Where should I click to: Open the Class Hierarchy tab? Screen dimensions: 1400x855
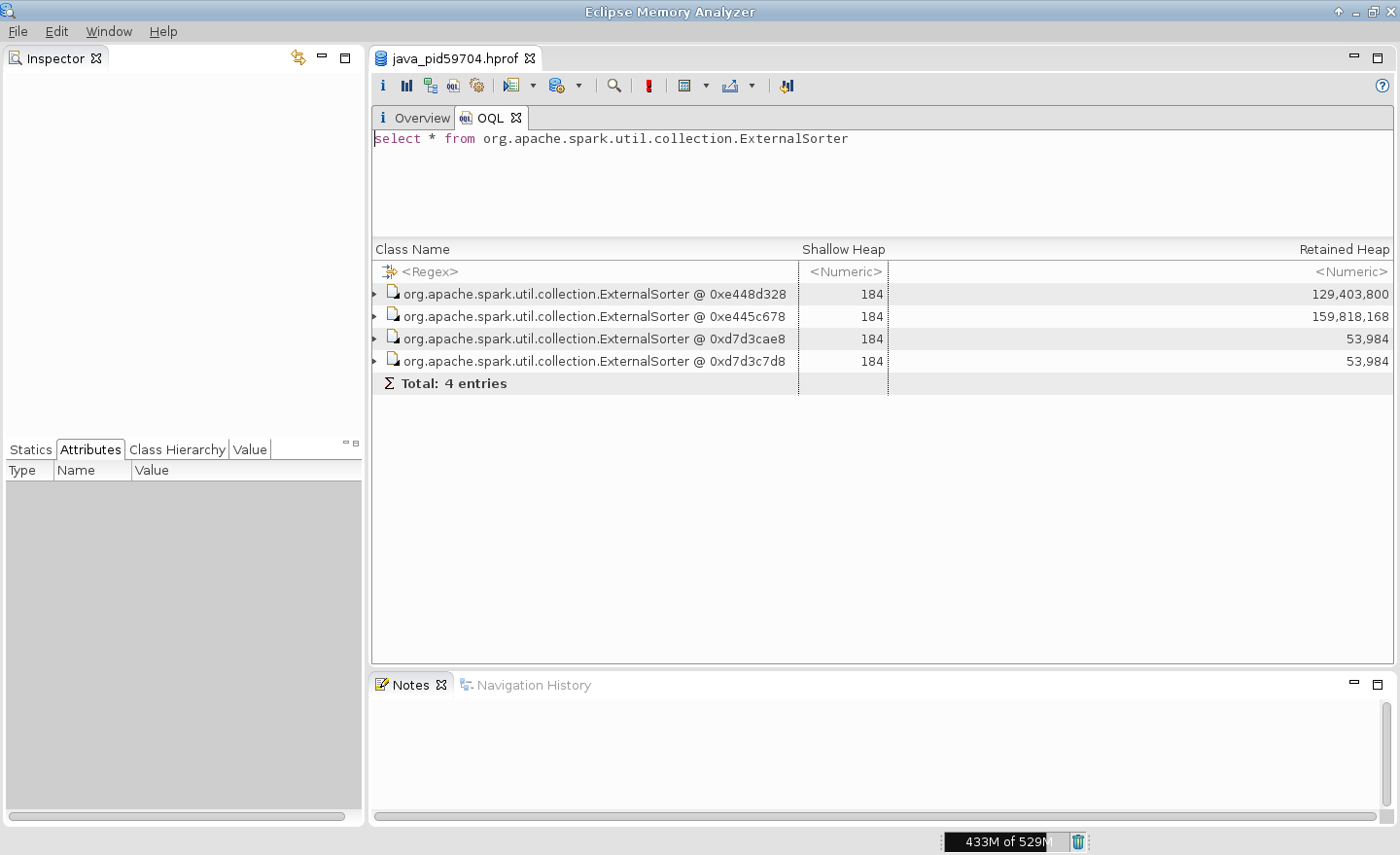coord(177,449)
